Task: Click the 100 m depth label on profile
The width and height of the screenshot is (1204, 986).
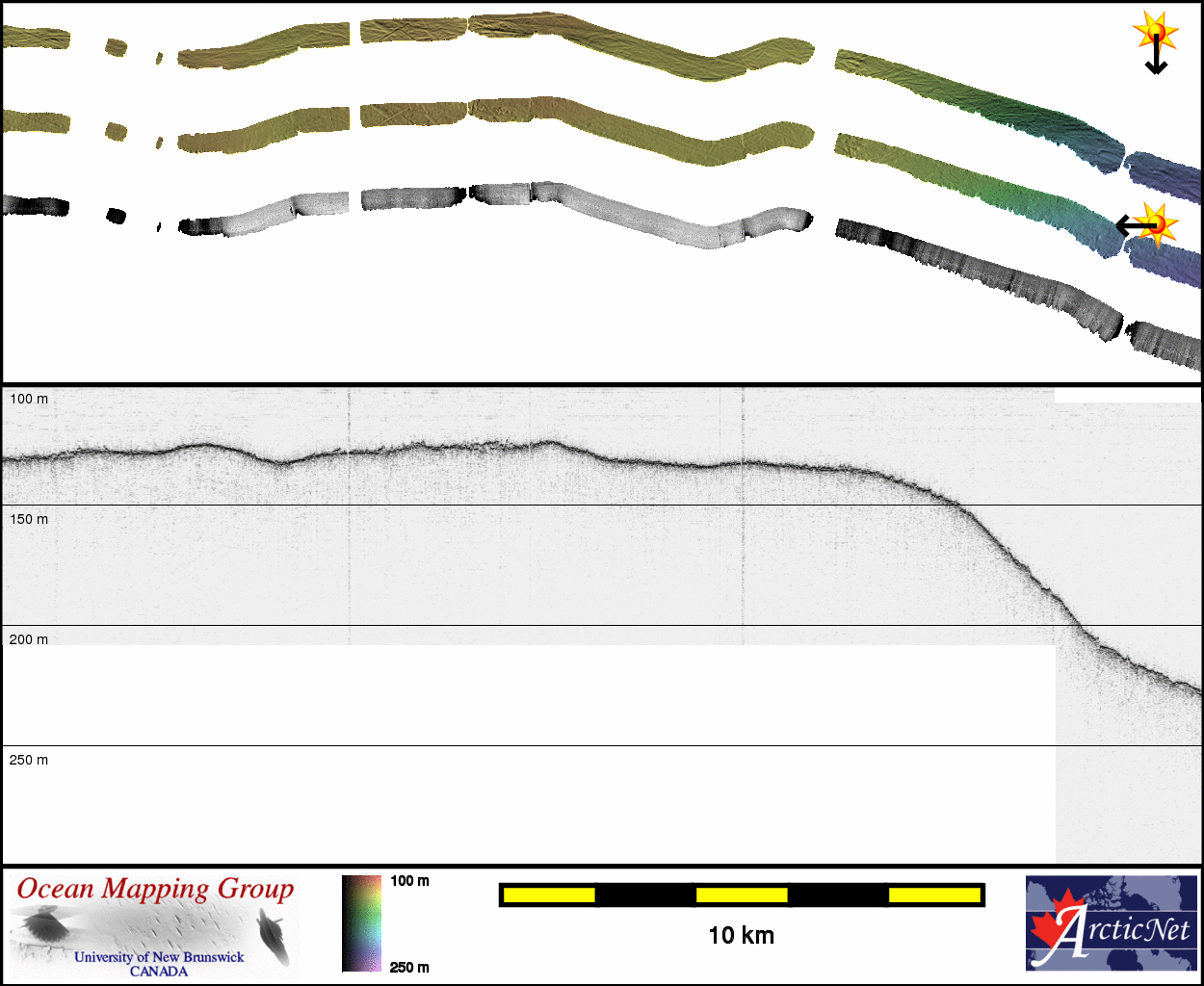Action: tap(29, 399)
